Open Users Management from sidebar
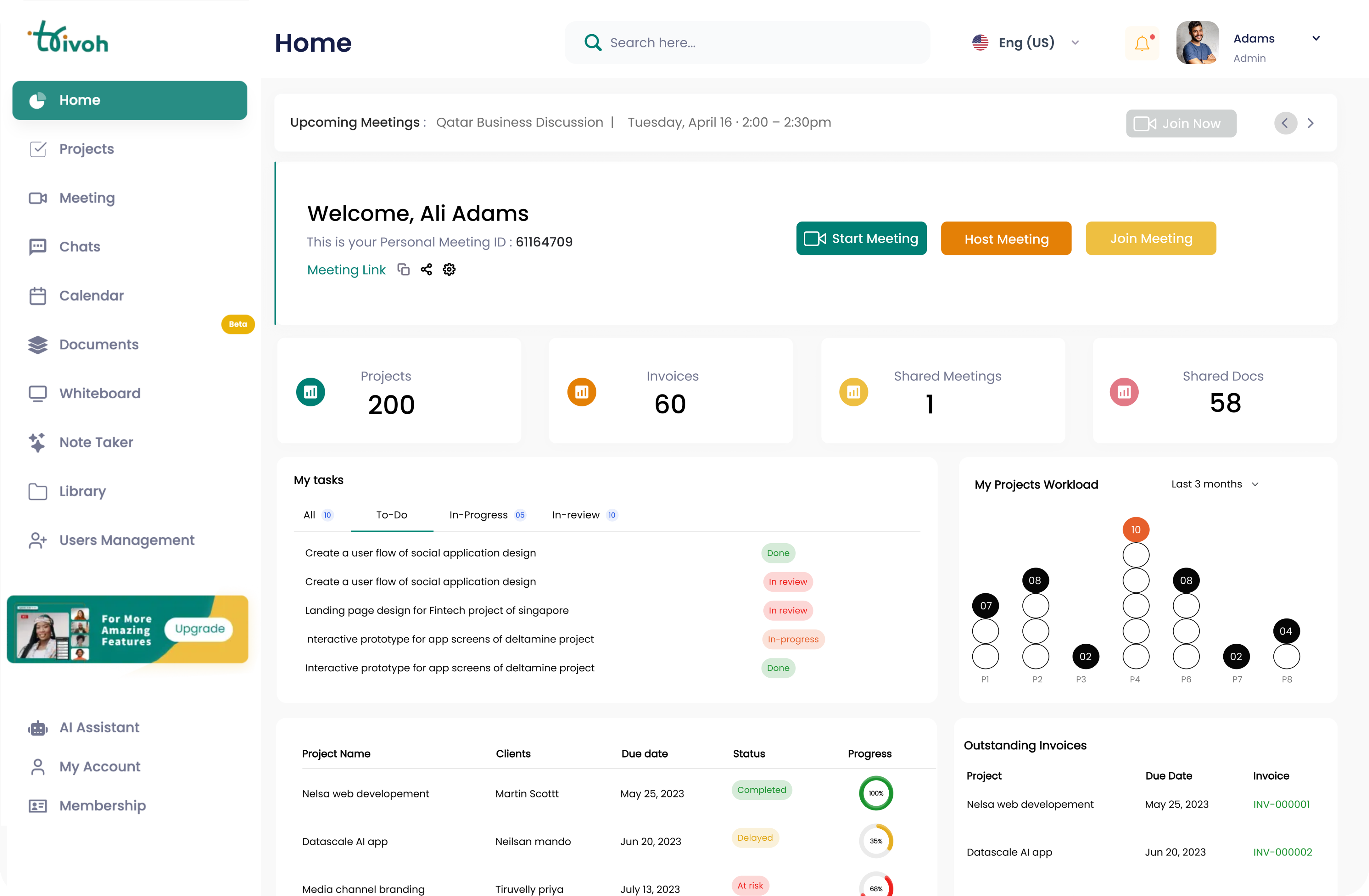The height and width of the screenshot is (896, 1369). click(126, 540)
